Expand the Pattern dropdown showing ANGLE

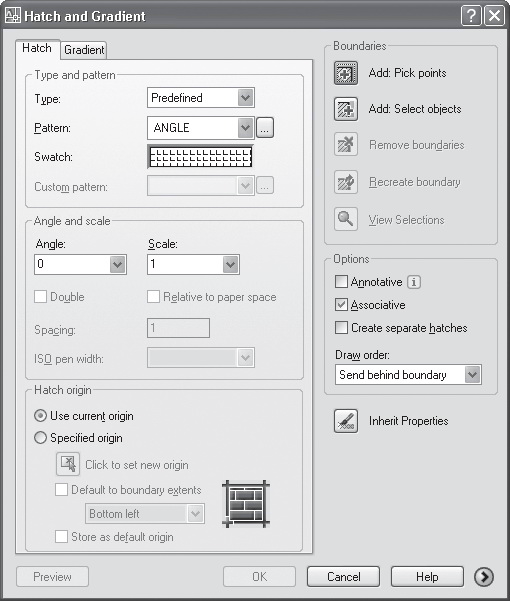[x=201, y=128]
